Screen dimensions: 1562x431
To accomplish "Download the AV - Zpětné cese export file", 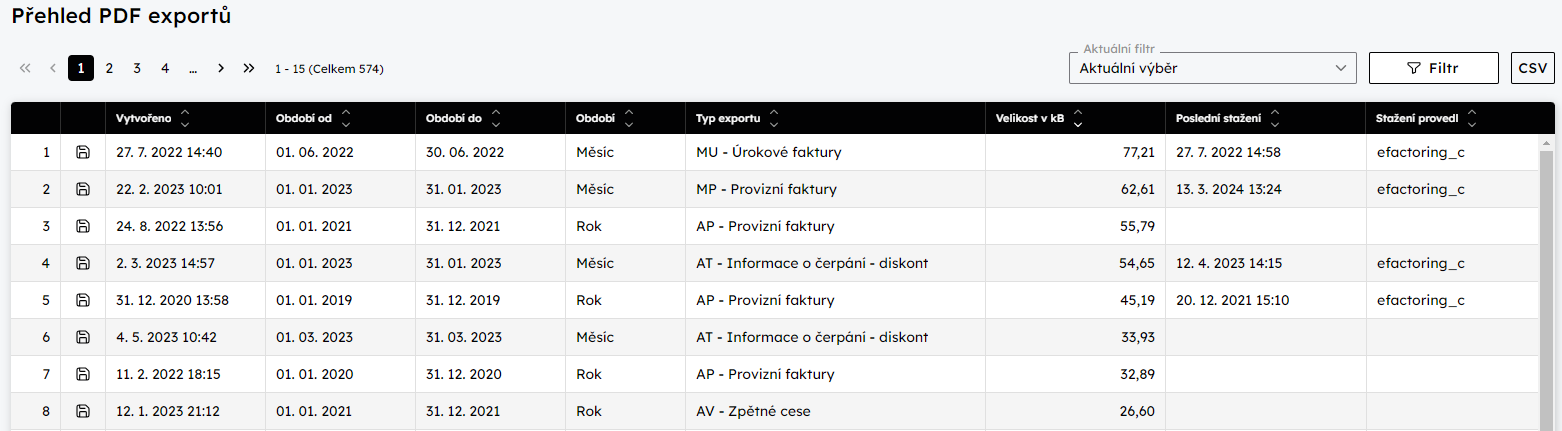I will point(83,411).
